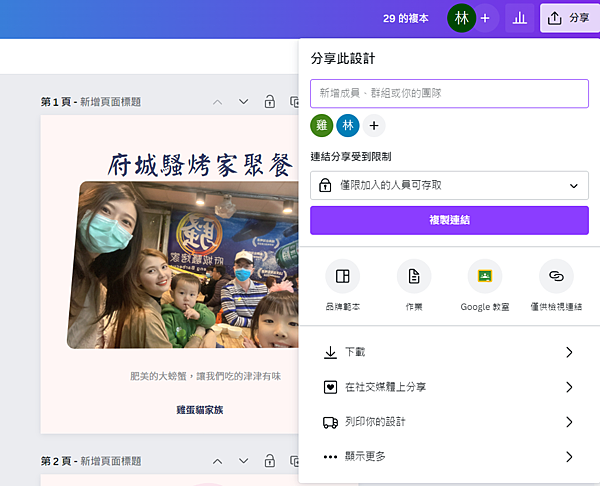Expand chevron on the 在社交媒體上分享 row

point(569,387)
